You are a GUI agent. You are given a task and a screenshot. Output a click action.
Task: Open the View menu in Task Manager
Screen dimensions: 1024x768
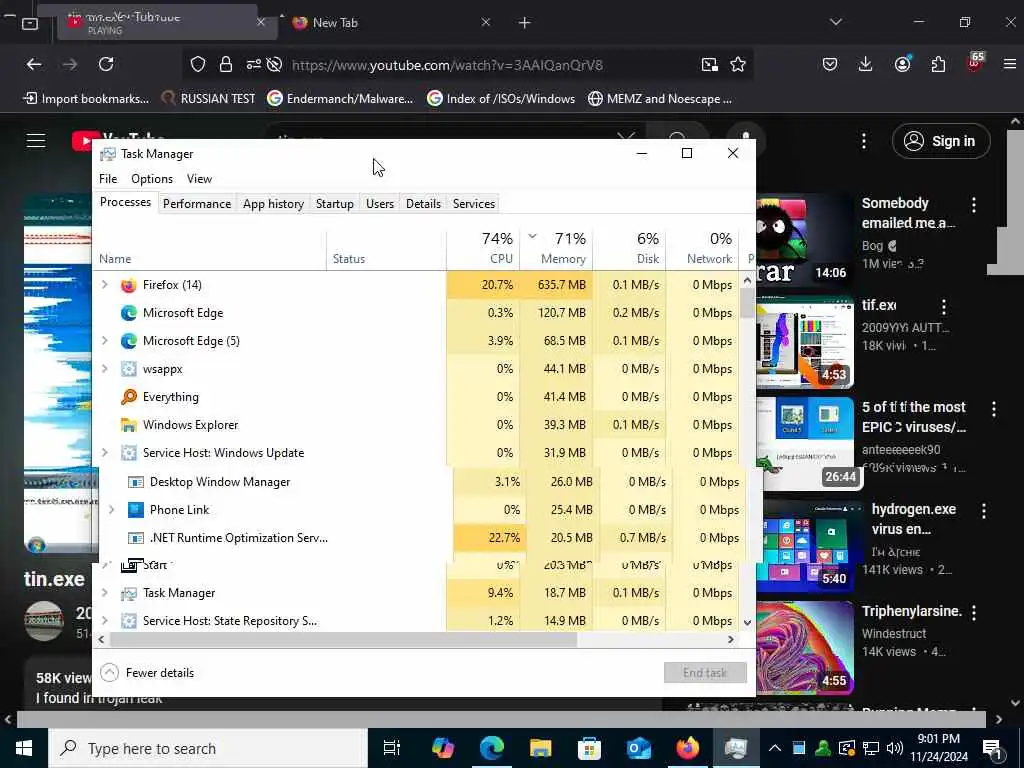(x=199, y=179)
